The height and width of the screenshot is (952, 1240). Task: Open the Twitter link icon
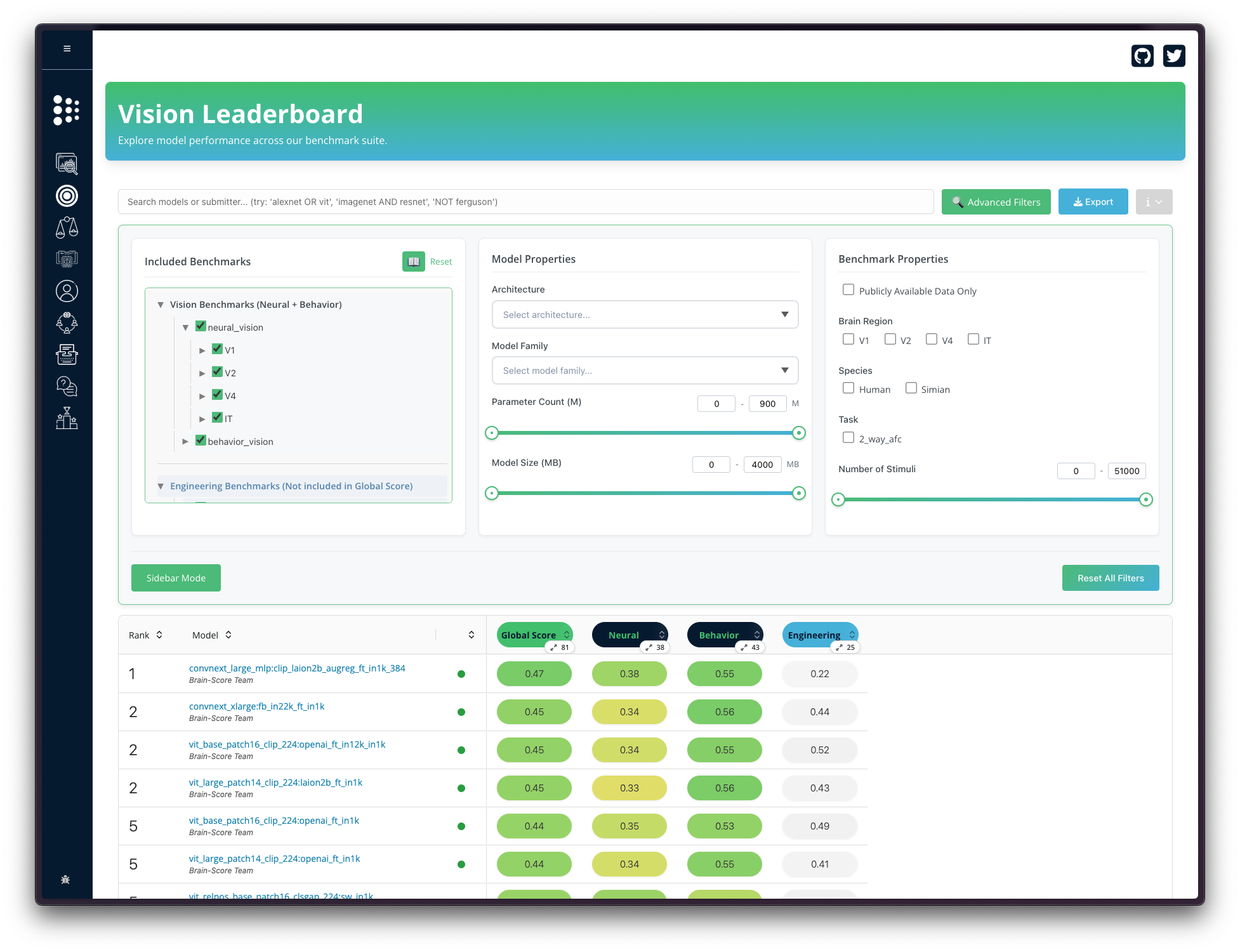pos(1173,56)
